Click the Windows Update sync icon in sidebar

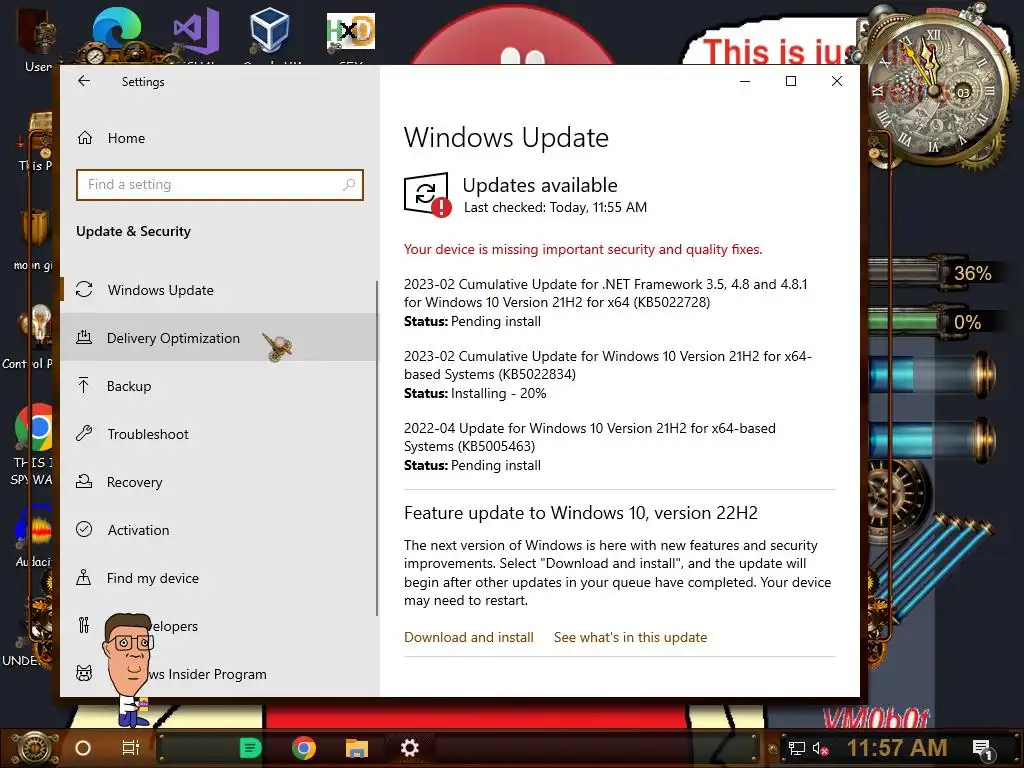(x=84, y=289)
